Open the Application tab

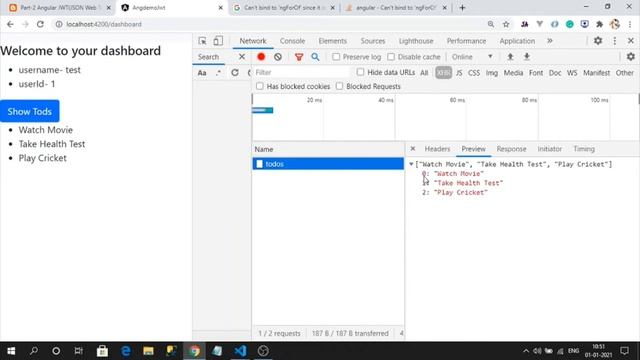pyautogui.click(x=517, y=41)
